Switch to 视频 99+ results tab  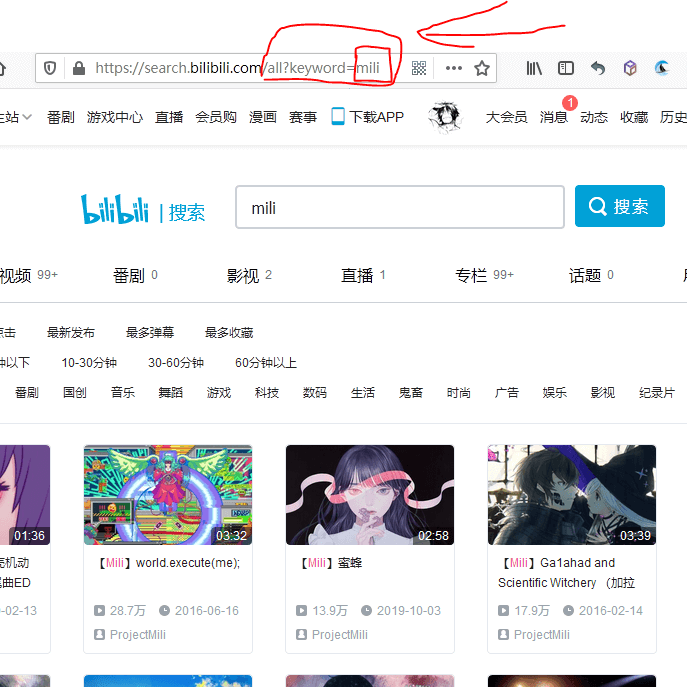click(28, 276)
